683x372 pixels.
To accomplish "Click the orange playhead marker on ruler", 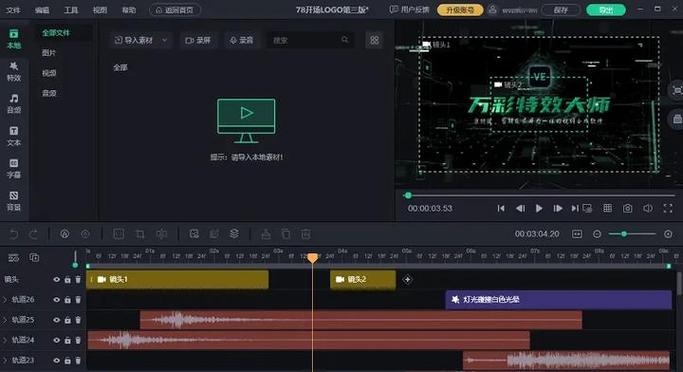I will tap(312, 258).
